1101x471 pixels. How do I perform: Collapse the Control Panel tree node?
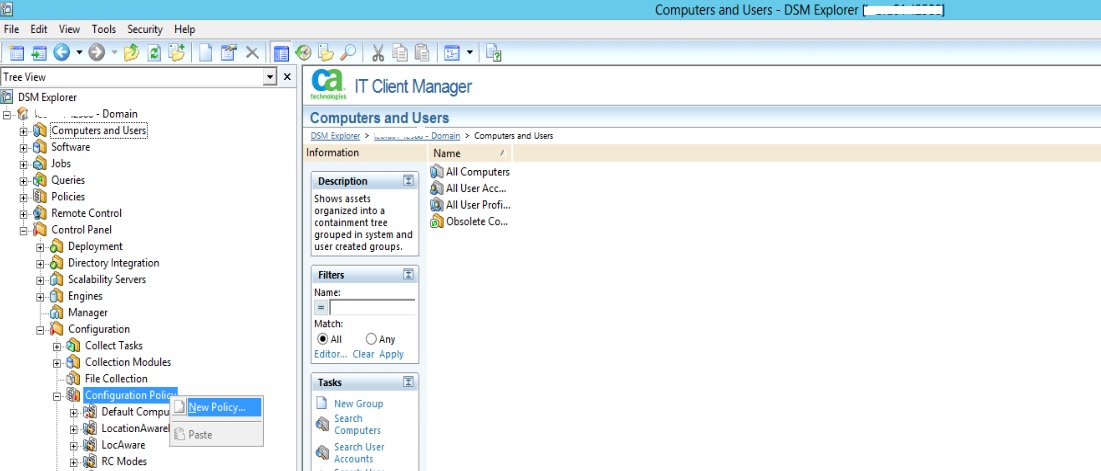coord(24,230)
